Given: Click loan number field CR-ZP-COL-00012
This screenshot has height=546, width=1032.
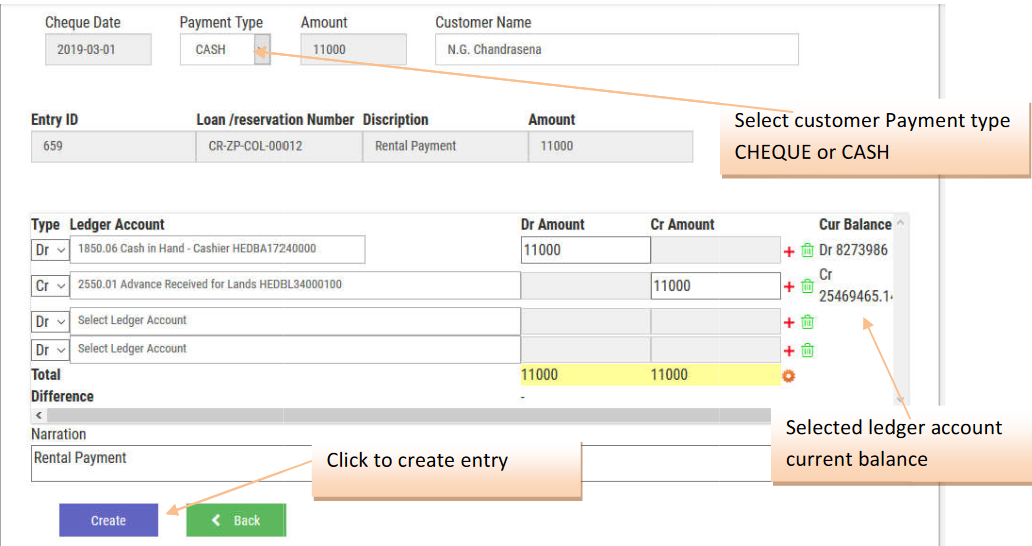Looking at the screenshot, I should pyautogui.click(x=279, y=146).
